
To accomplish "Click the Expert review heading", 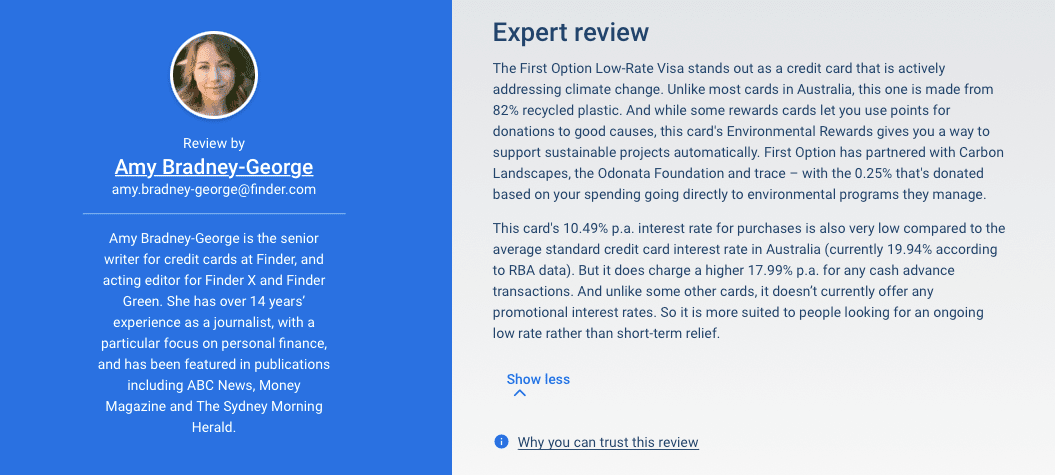I will [x=571, y=32].
